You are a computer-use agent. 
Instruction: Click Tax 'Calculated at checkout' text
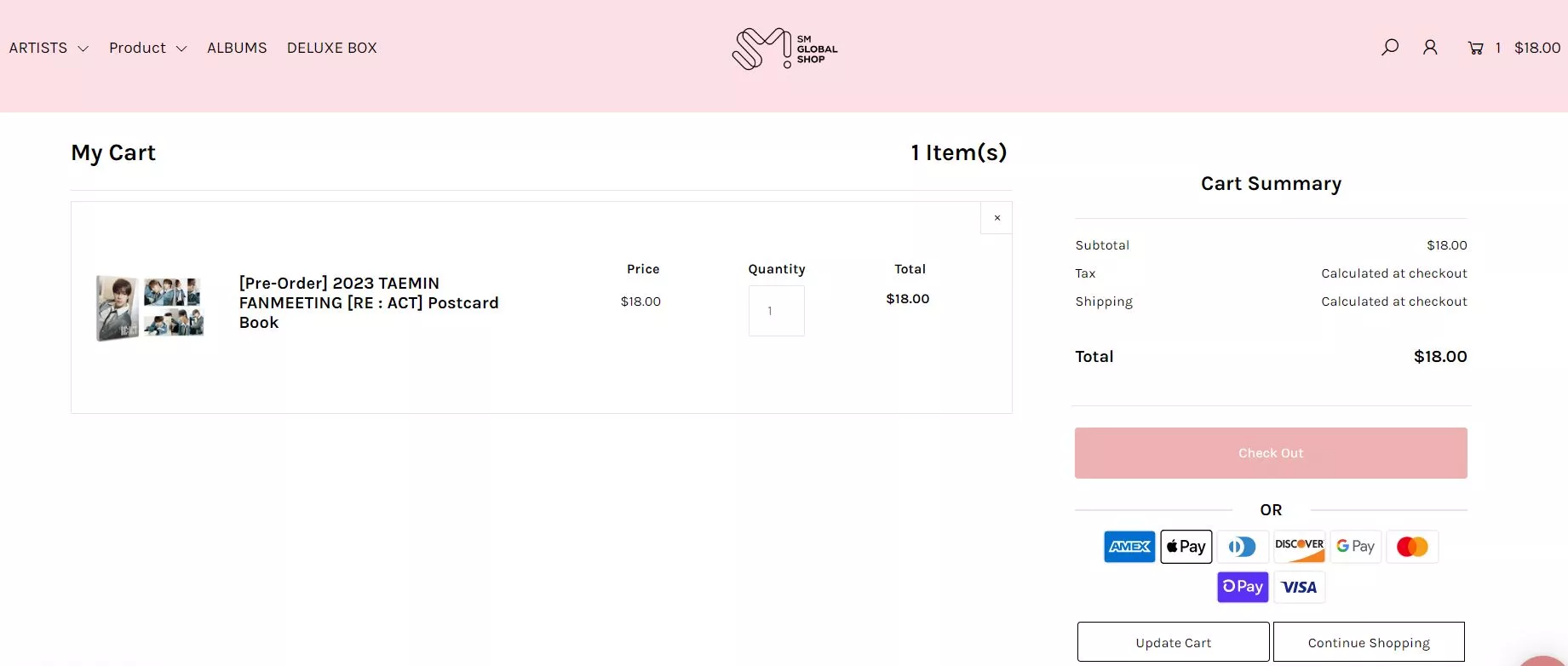(x=1394, y=273)
